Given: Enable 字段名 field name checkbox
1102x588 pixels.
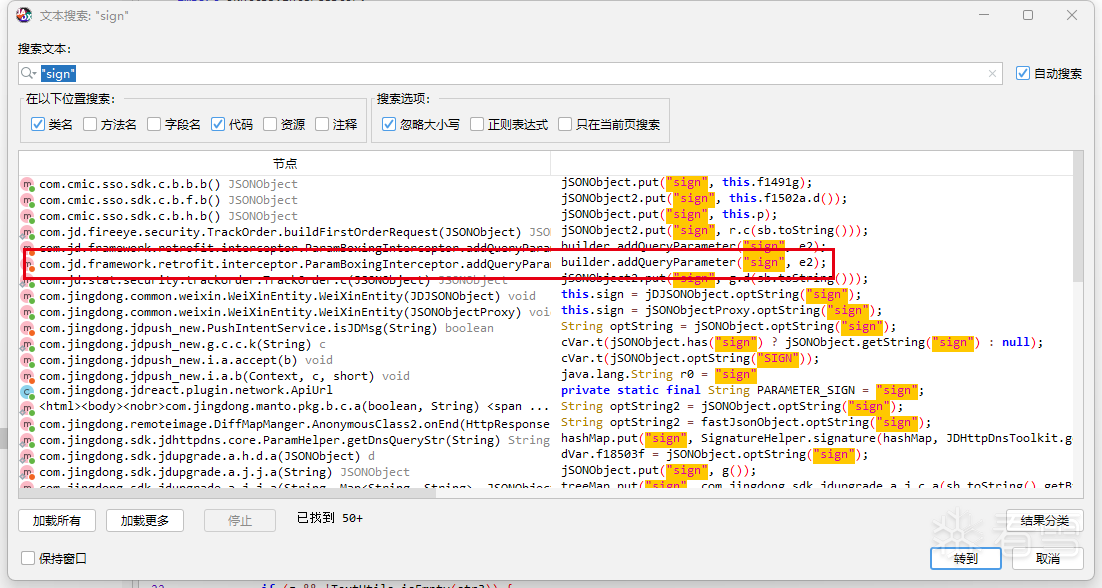Looking at the screenshot, I should click(x=154, y=124).
